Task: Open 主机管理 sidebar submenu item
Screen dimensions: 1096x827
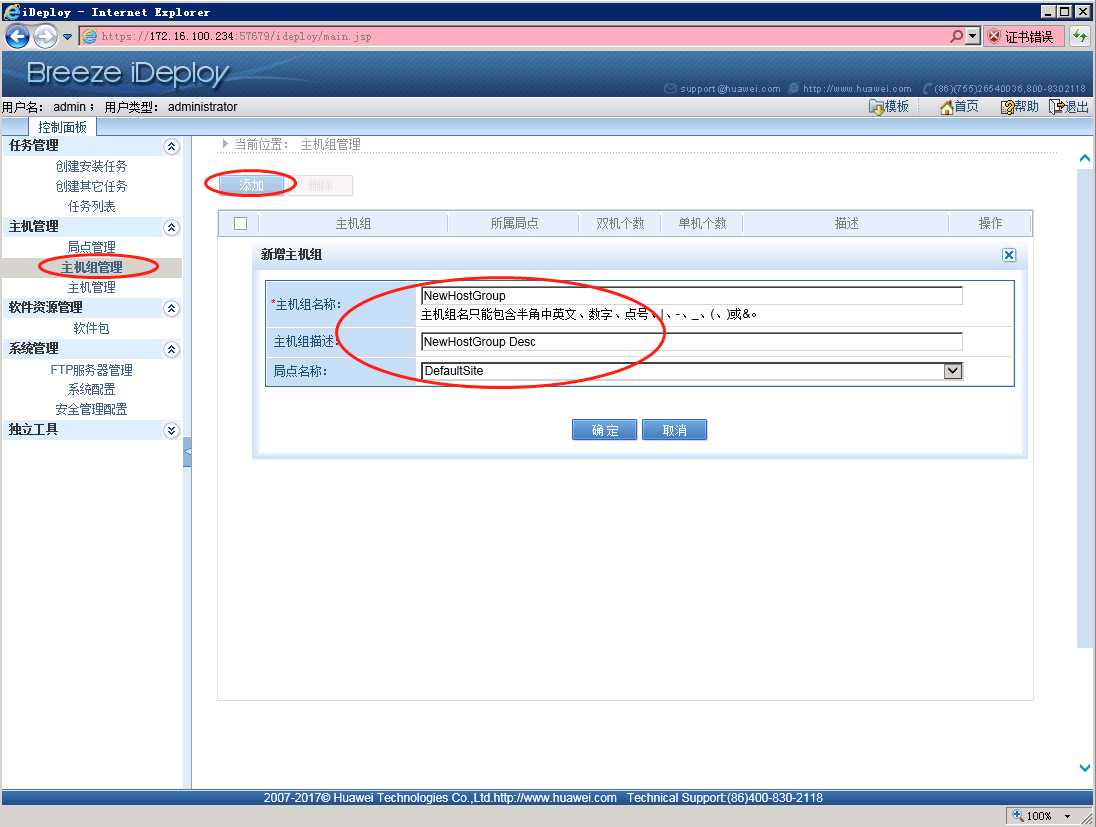Action: 92,287
